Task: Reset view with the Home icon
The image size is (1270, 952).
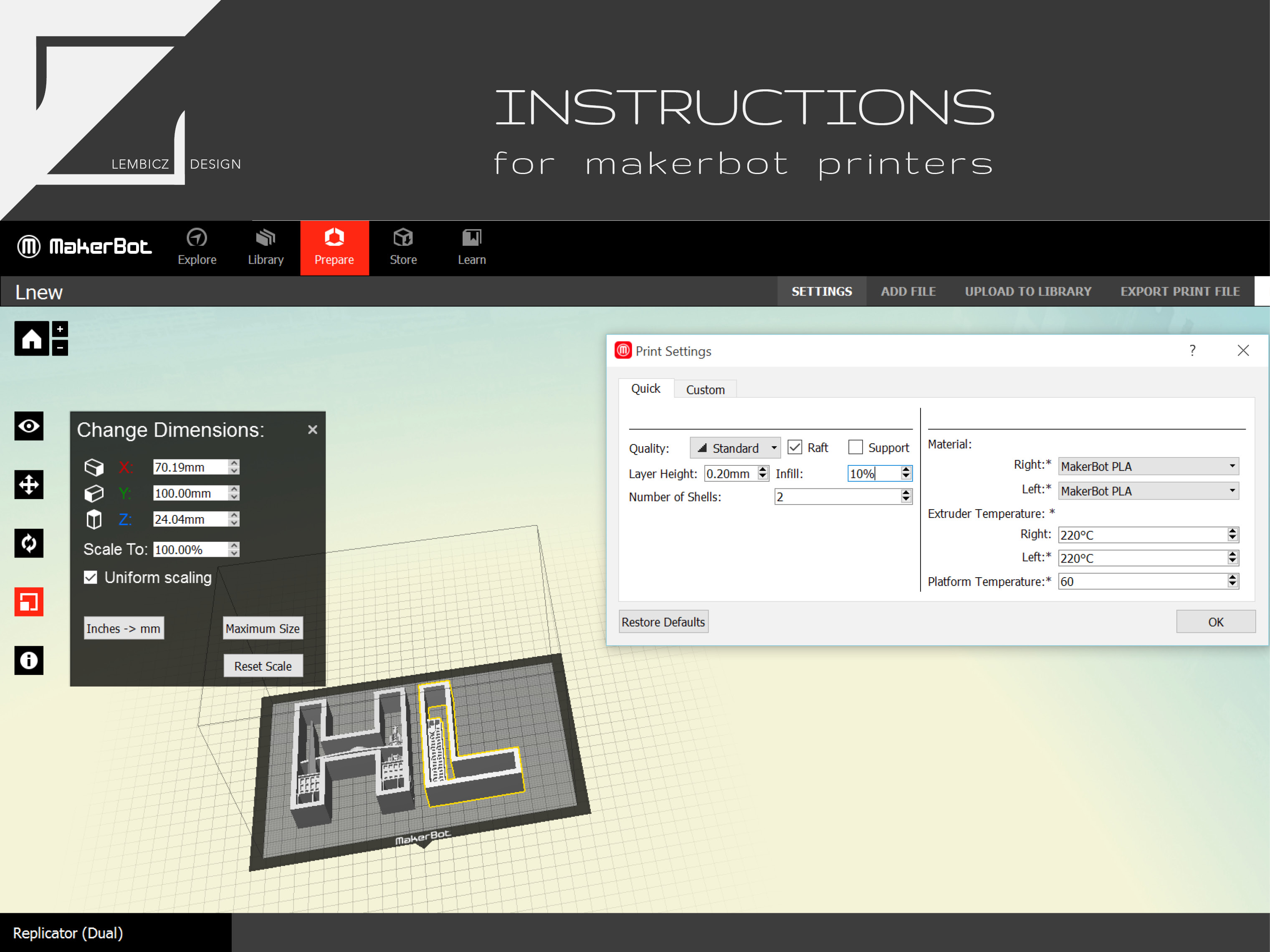Action: click(32, 338)
